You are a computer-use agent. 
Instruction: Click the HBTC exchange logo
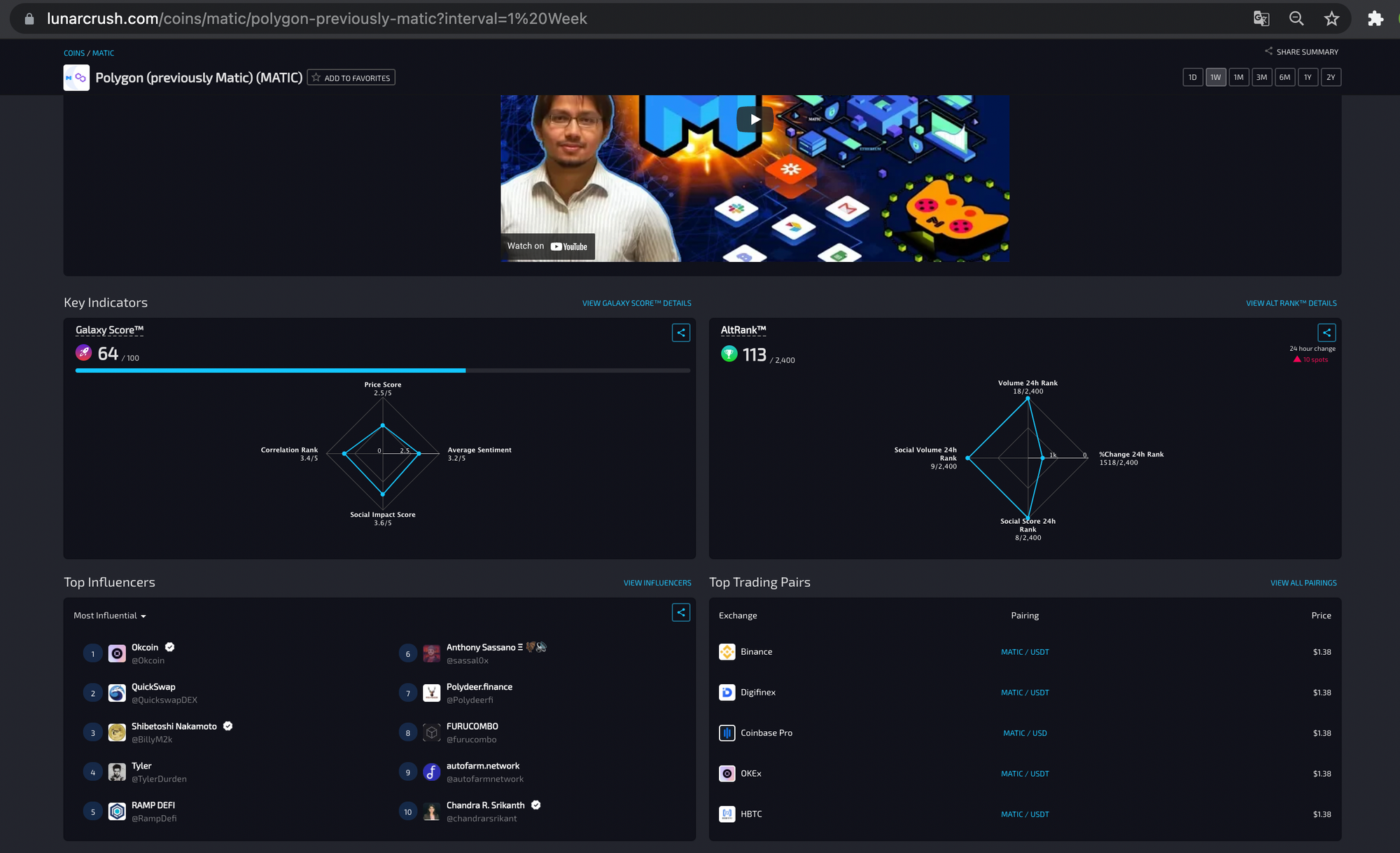[x=727, y=814]
